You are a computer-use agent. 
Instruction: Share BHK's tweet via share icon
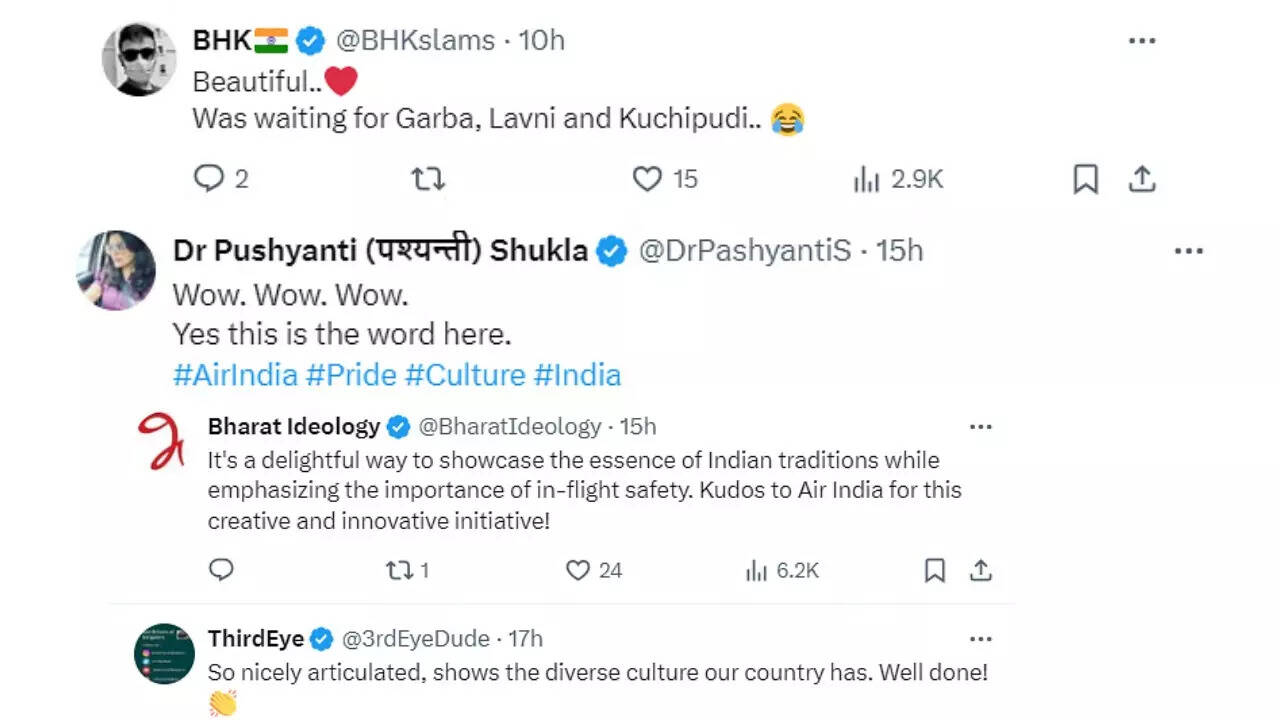1142,179
